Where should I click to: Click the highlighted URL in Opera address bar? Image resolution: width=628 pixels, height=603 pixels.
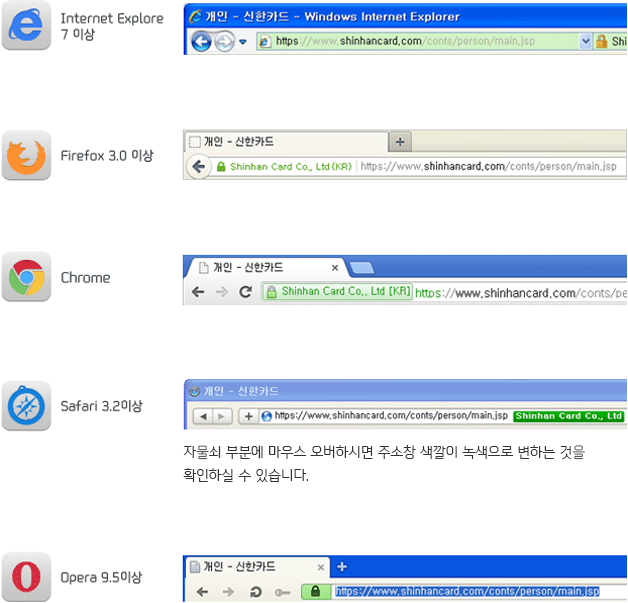tap(467, 591)
